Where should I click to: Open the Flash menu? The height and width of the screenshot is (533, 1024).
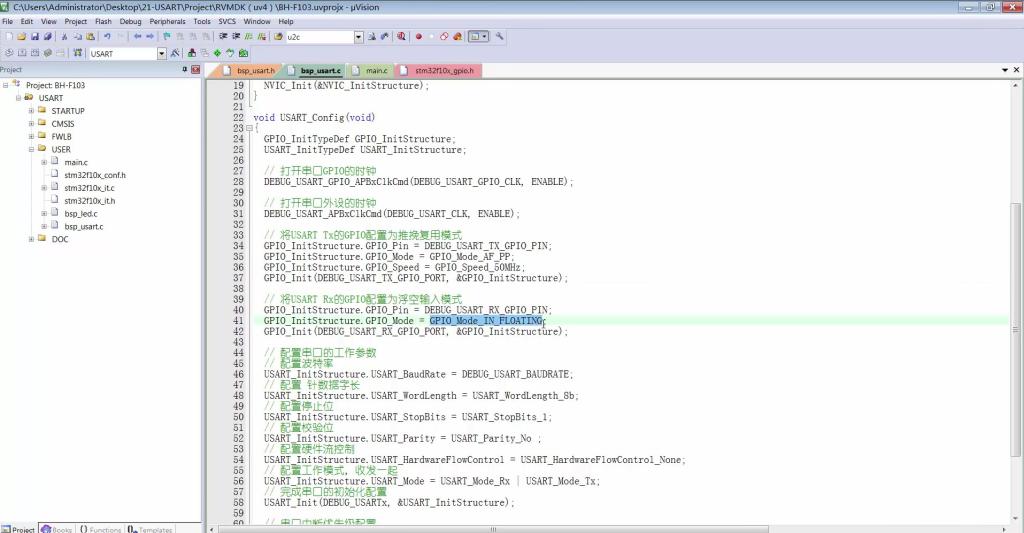(103, 21)
